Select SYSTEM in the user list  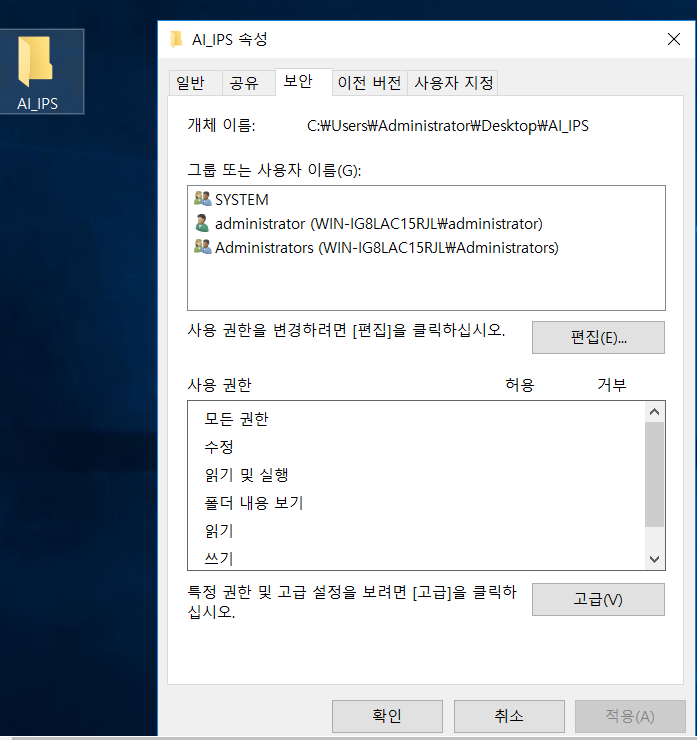(x=426, y=199)
